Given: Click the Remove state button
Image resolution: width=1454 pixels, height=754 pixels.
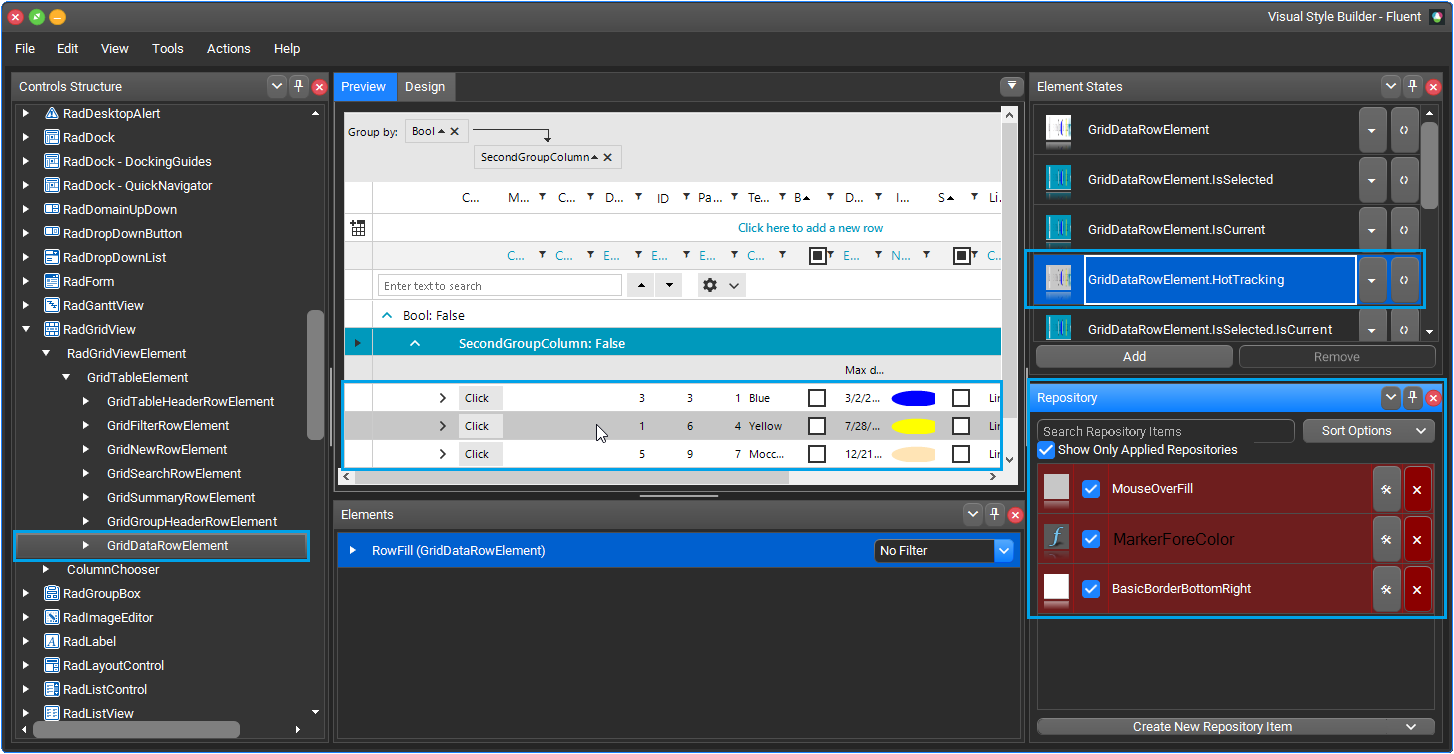Looking at the screenshot, I should click(1337, 356).
